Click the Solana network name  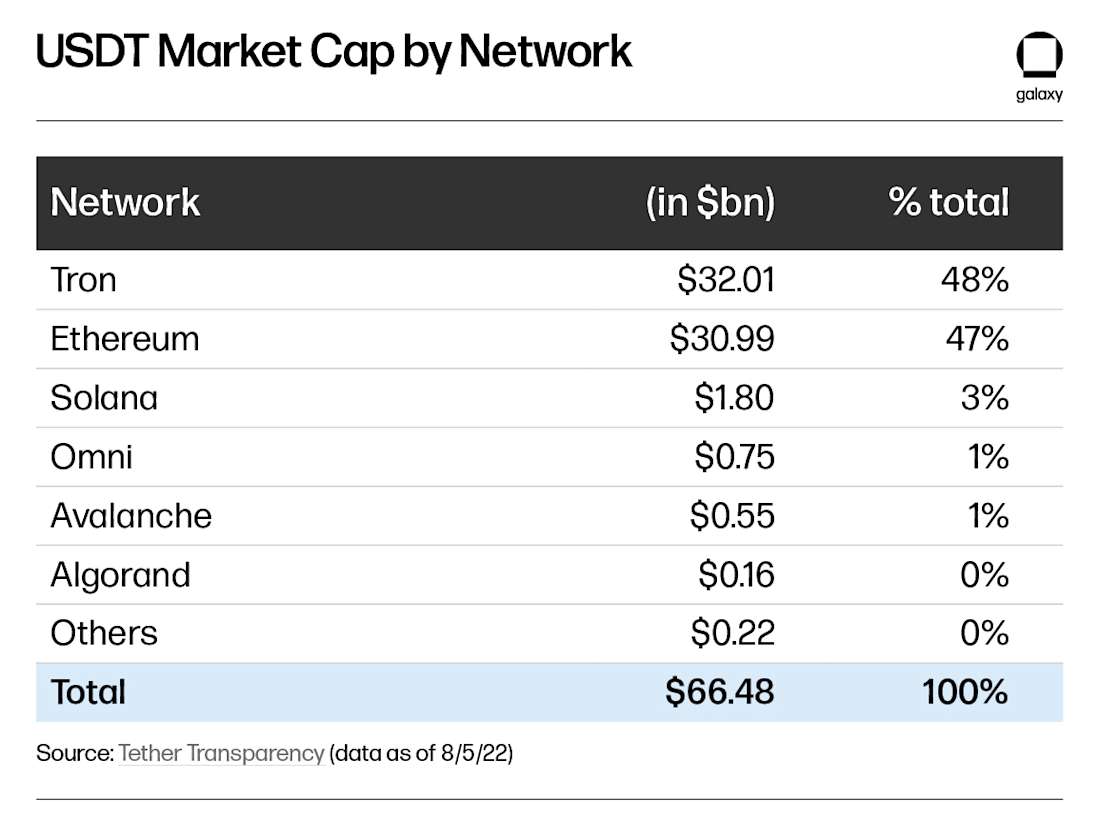pos(104,398)
